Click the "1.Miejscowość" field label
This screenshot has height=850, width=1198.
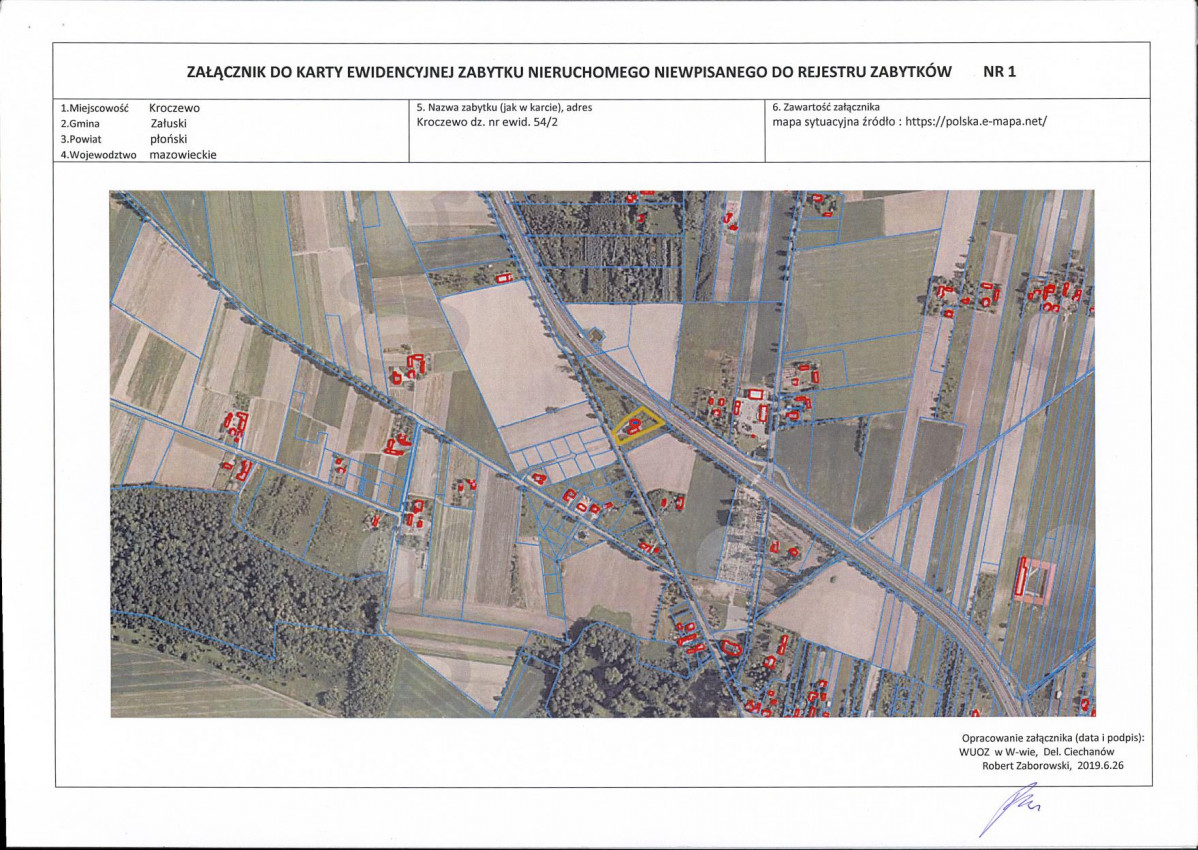[95, 108]
